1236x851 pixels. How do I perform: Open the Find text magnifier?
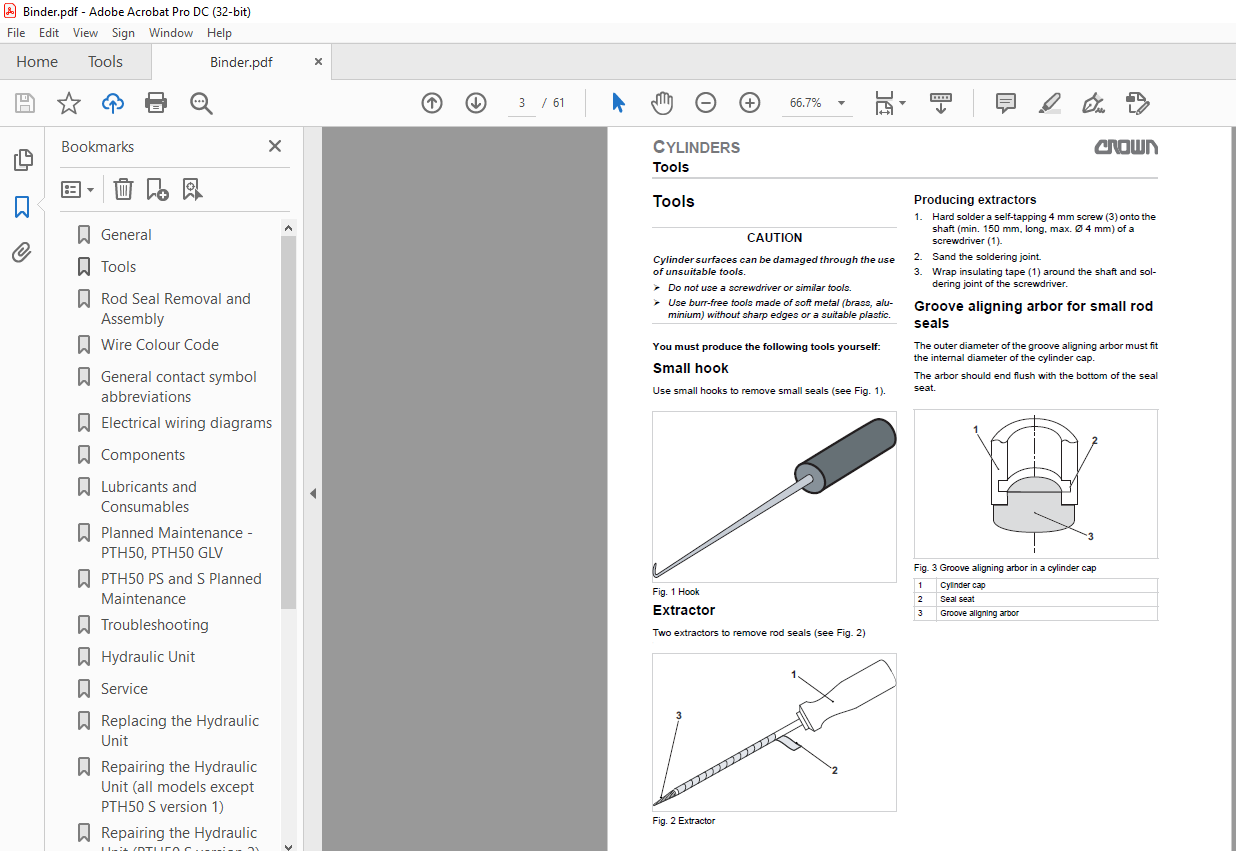pyautogui.click(x=201, y=103)
